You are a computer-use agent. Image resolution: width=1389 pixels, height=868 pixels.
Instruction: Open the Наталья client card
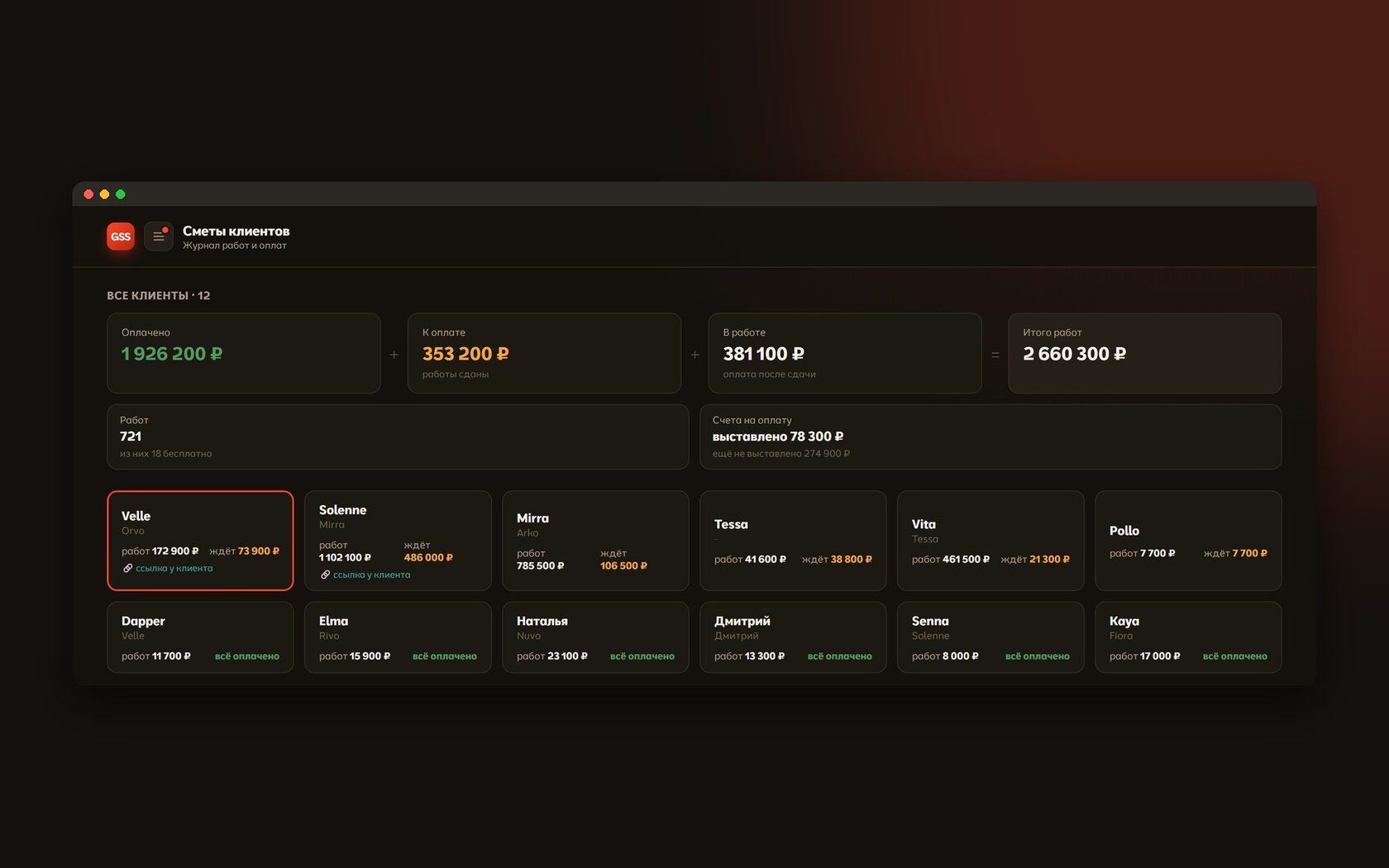[595, 637]
